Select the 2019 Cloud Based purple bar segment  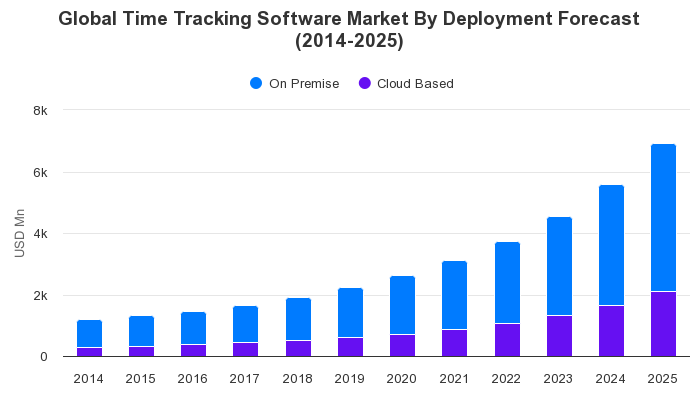[350, 347]
